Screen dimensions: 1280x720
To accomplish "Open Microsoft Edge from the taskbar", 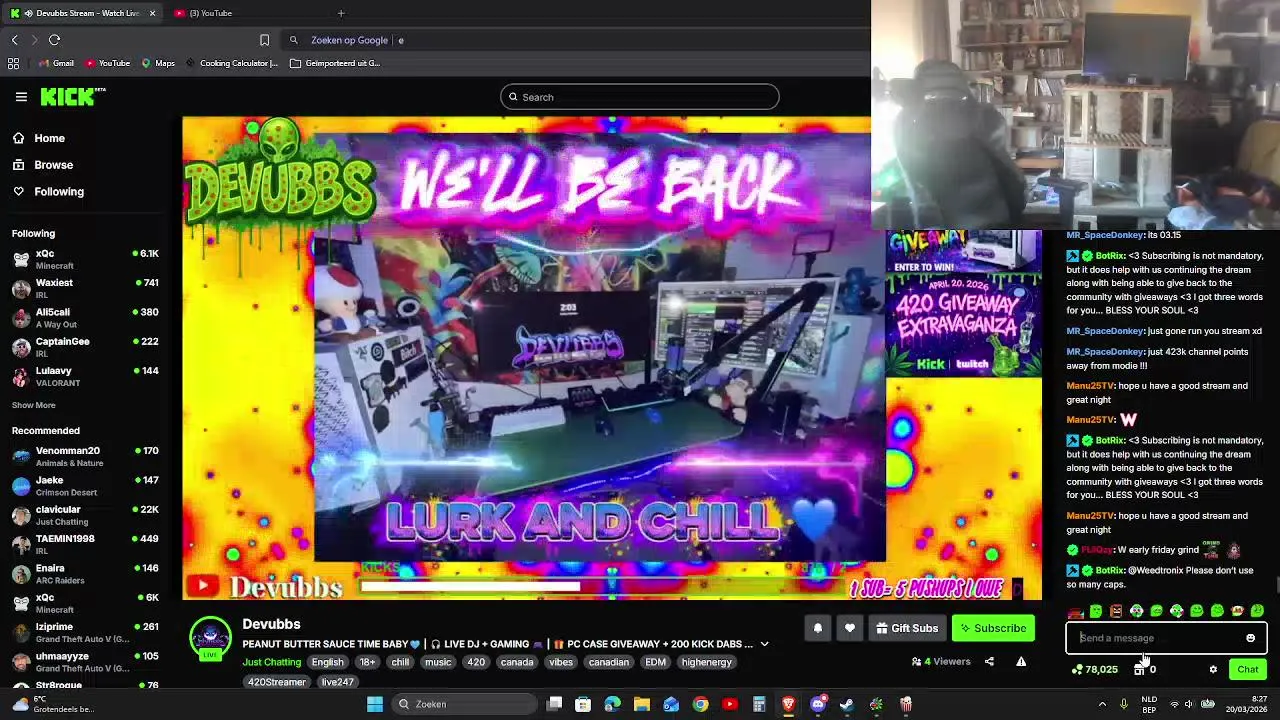I will tap(612, 704).
